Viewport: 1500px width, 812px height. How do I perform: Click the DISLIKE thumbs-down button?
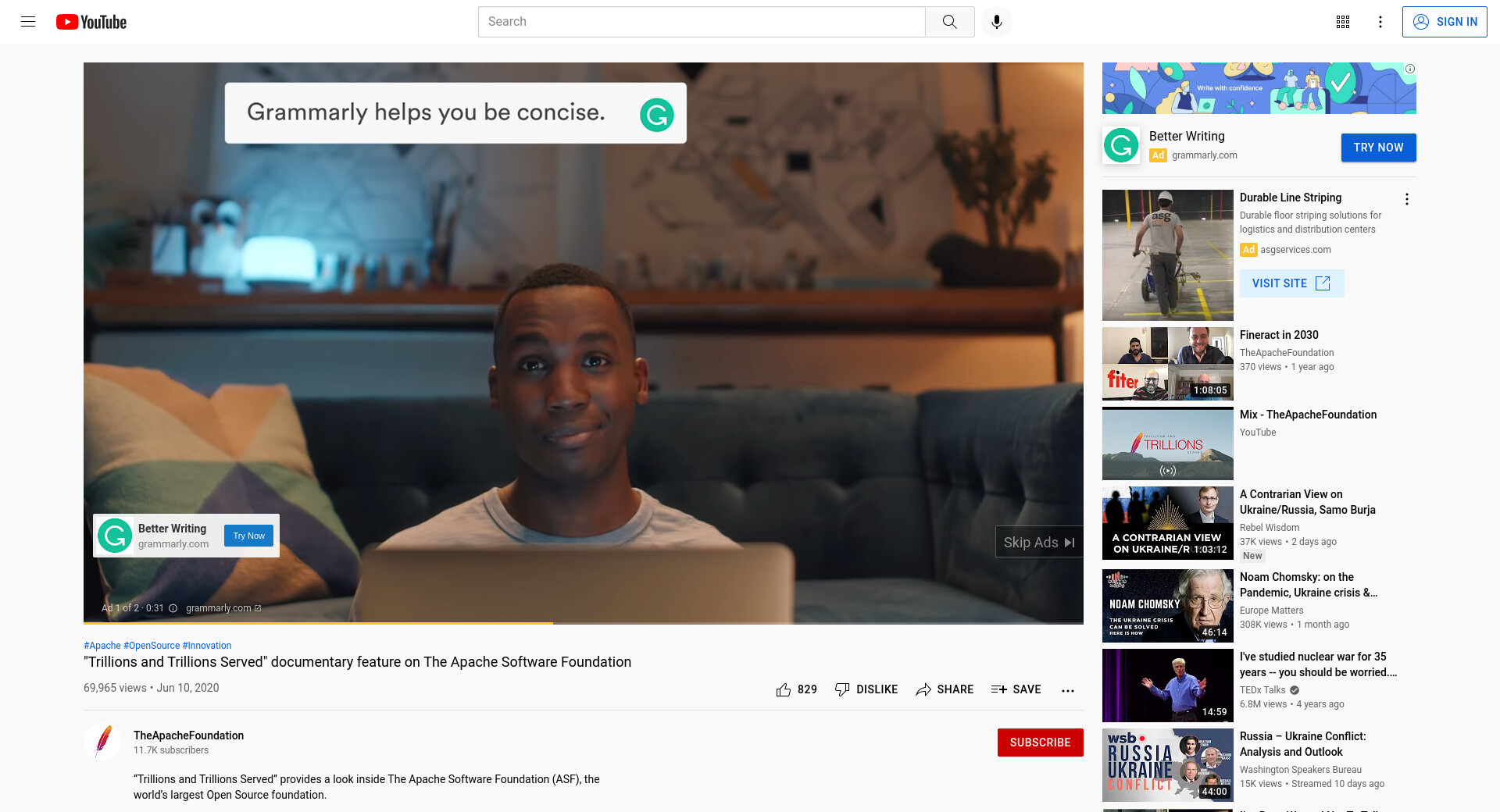coord(866,689)
